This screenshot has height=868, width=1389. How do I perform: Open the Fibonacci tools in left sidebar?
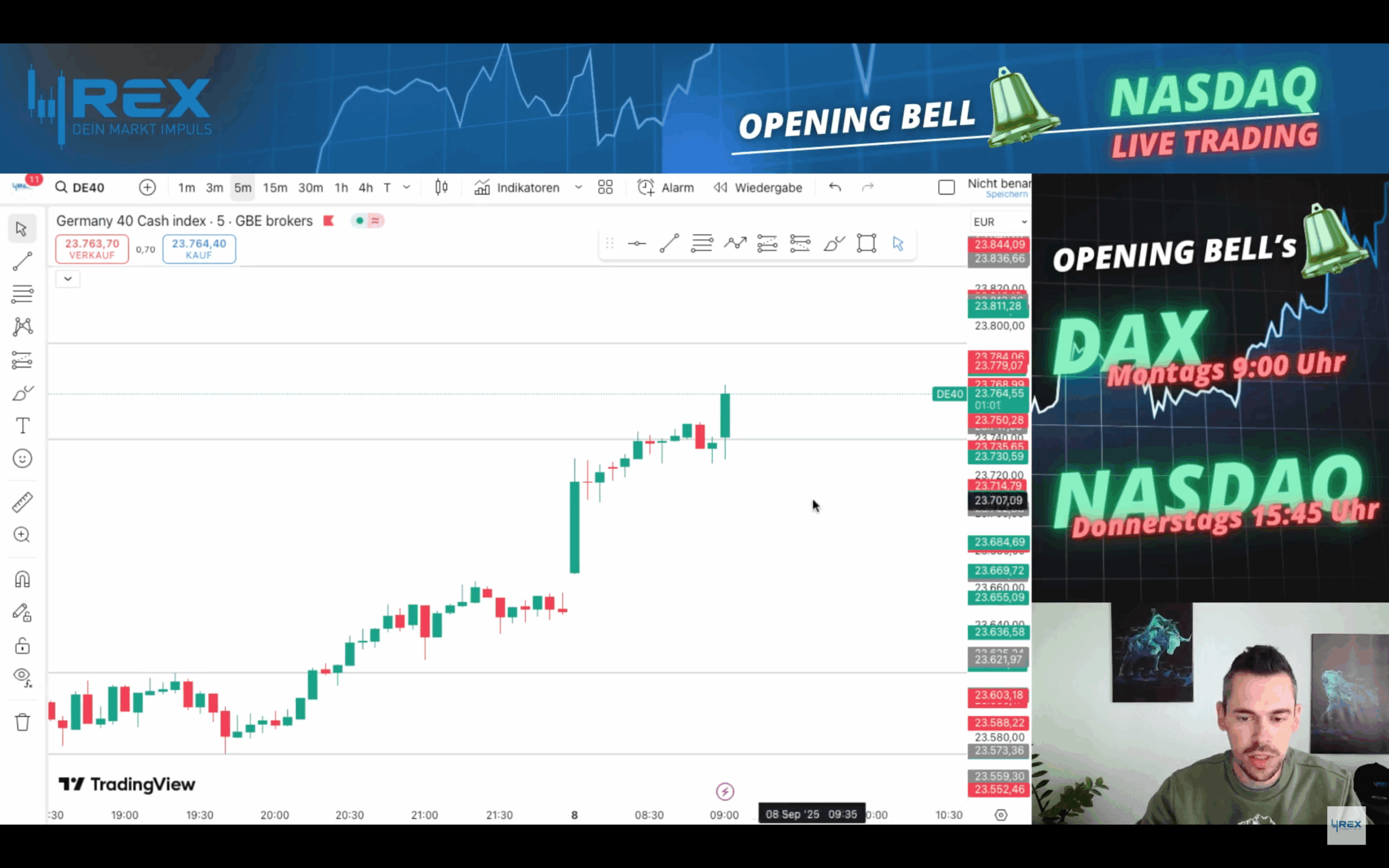[x=22, y=294]
